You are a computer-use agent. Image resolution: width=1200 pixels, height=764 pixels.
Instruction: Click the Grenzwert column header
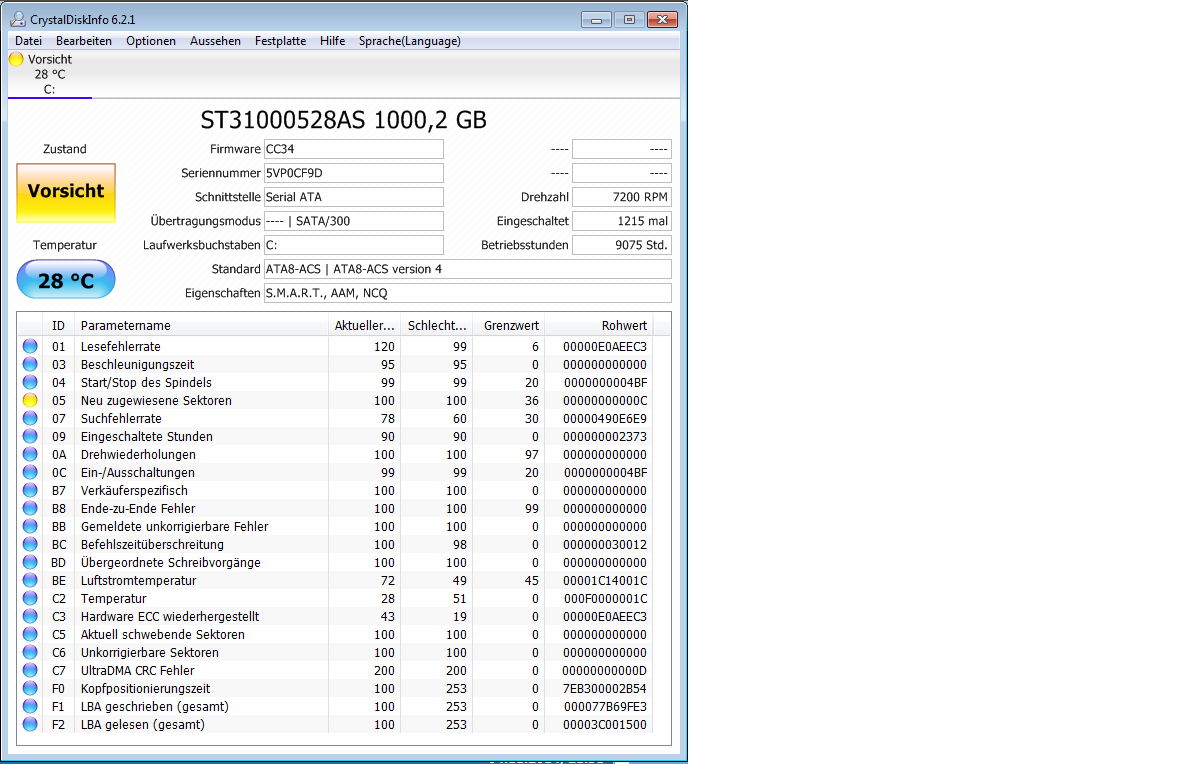click(508, 325)
